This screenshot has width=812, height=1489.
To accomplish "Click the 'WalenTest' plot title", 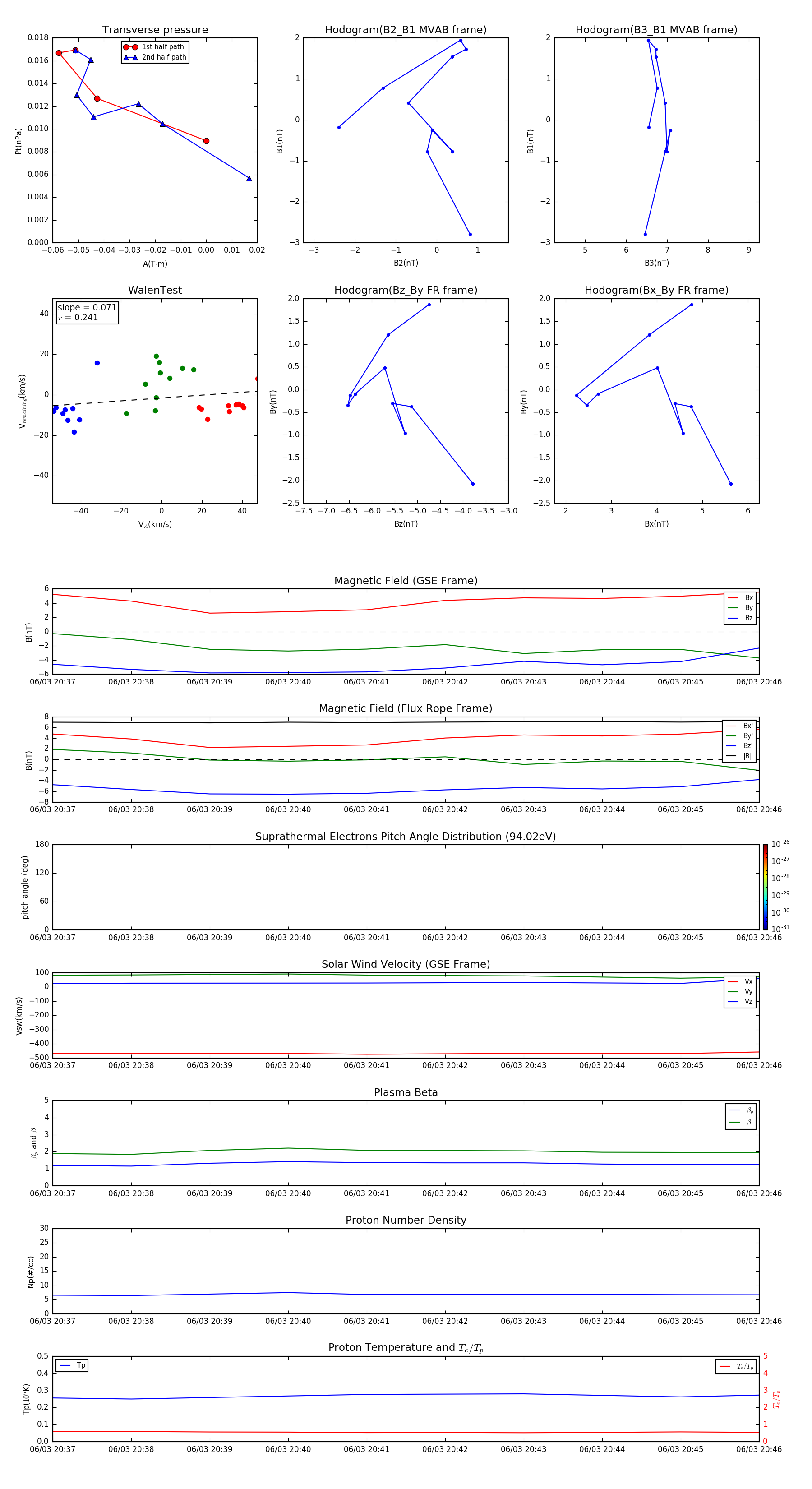I will [x=155, y=290].
